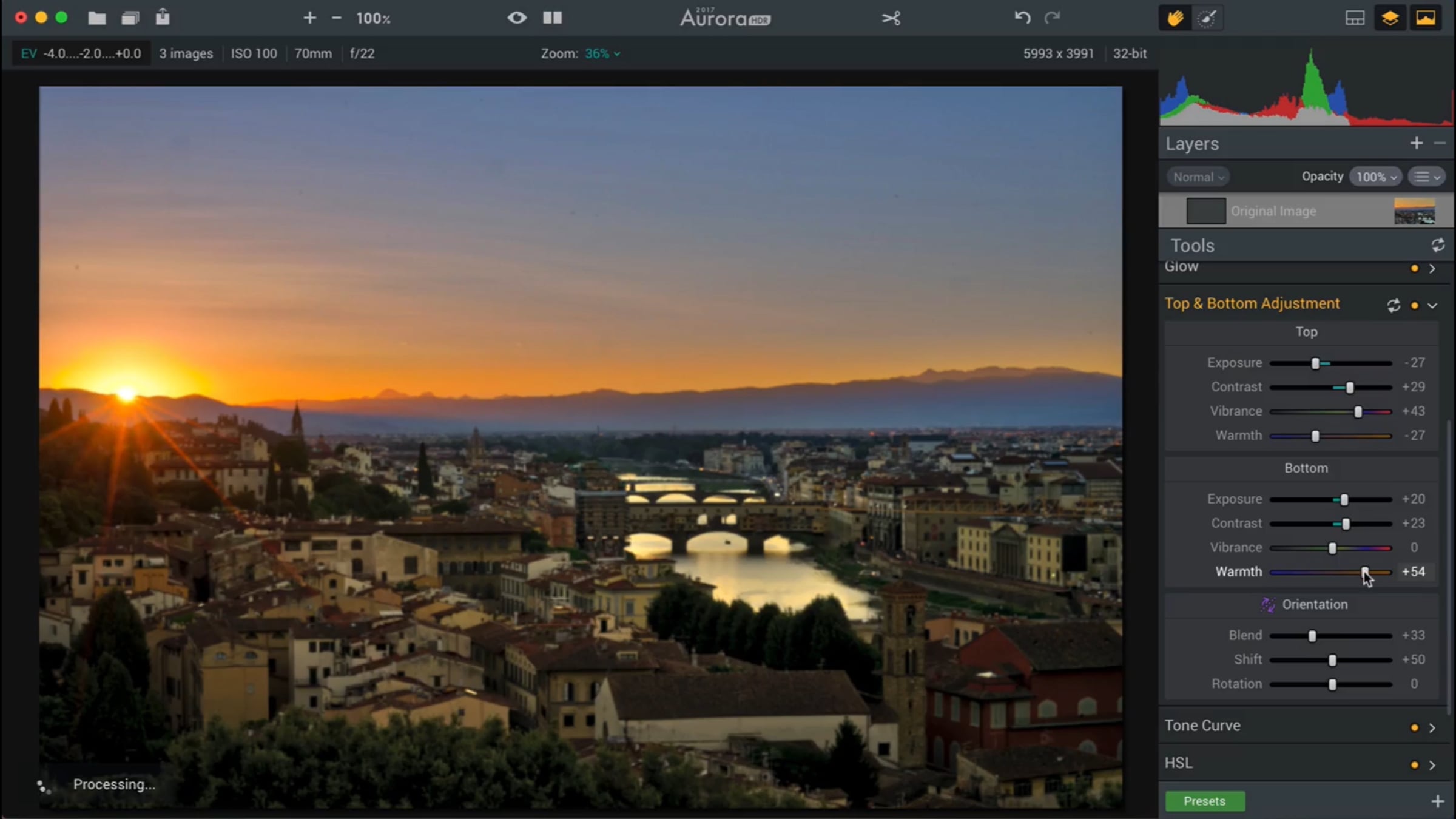Toggle the eye quick preview icon
This screenshot has height=819, width=1456.
[517, 18]
